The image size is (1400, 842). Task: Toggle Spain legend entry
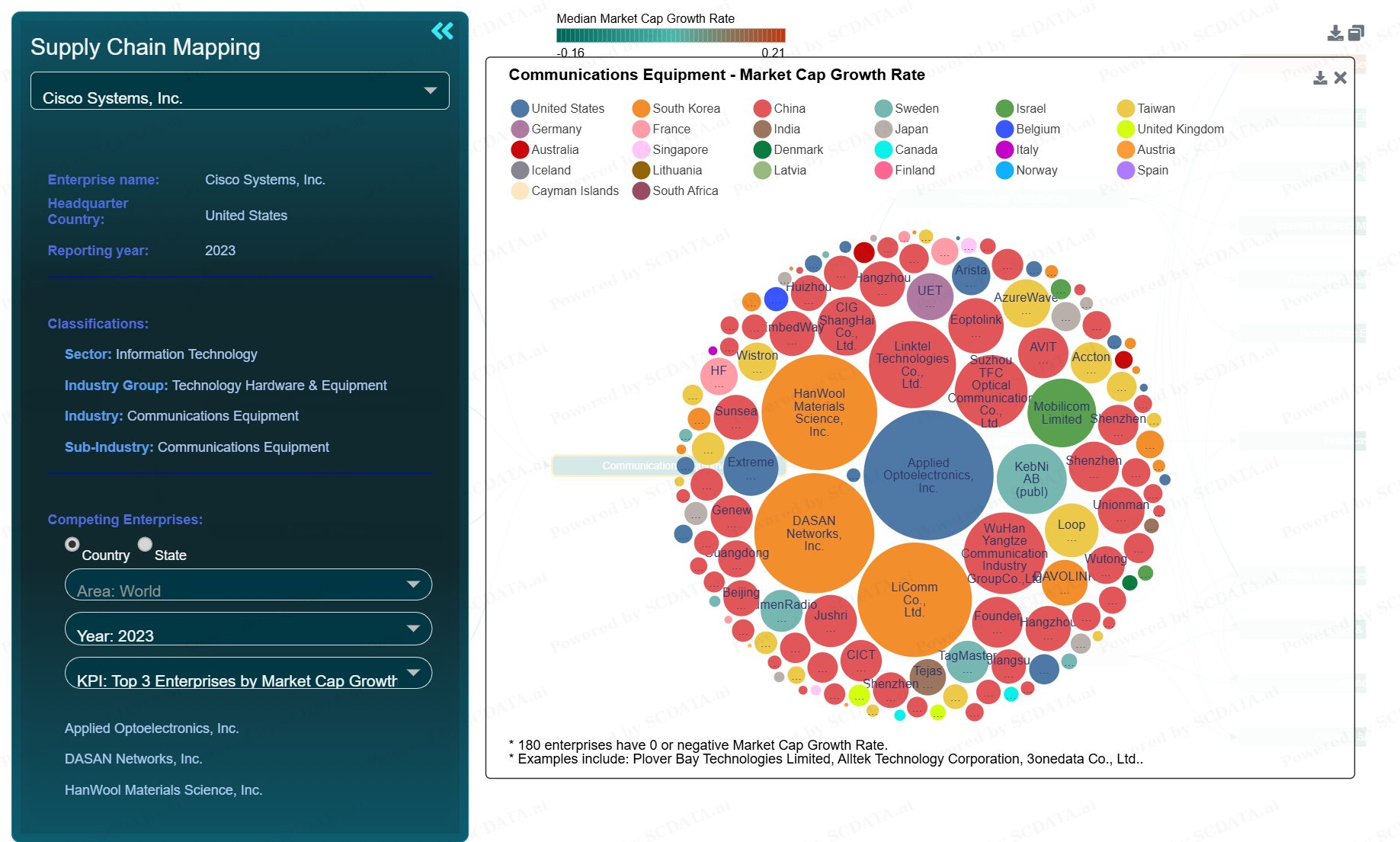(1142, 171)
